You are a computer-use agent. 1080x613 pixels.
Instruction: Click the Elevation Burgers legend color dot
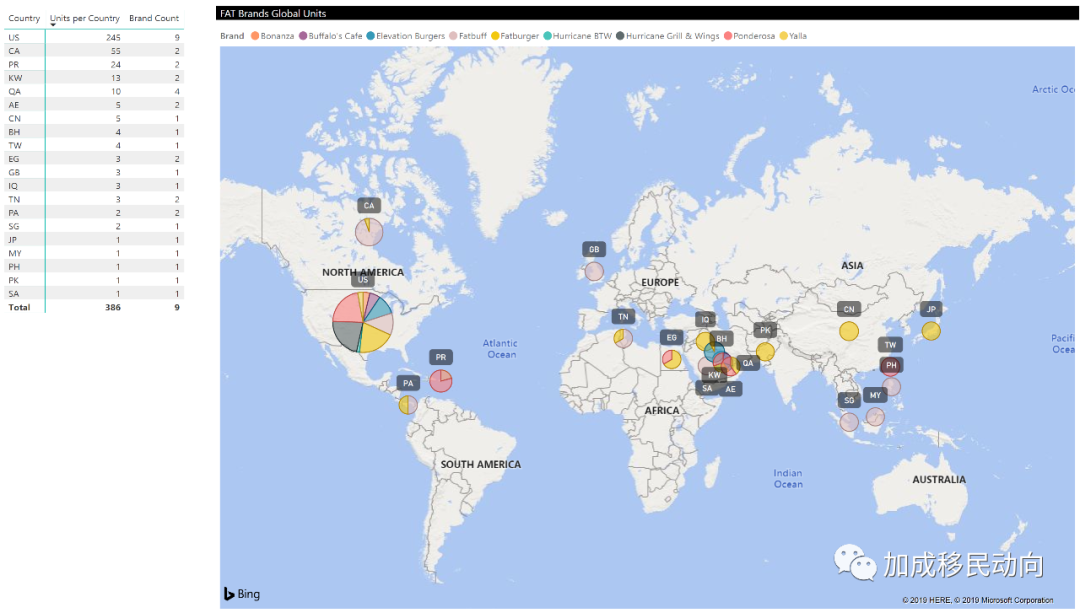(371, 36)
